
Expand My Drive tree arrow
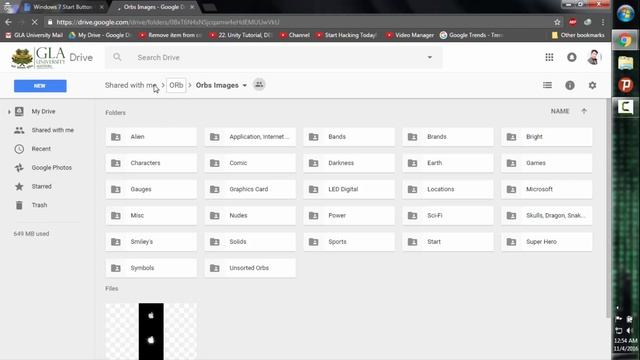(x=9, y=111)
